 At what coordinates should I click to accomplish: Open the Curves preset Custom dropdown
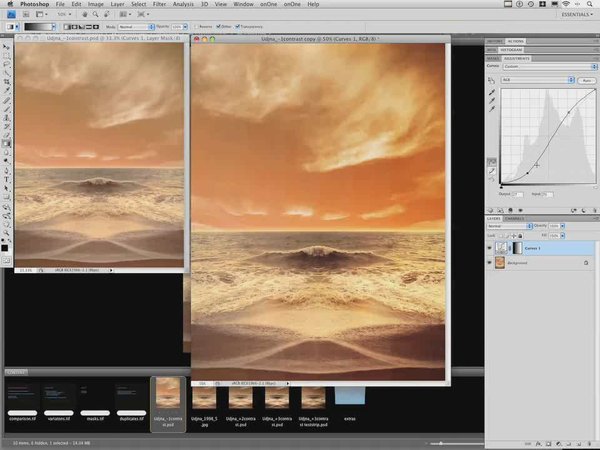538,66
